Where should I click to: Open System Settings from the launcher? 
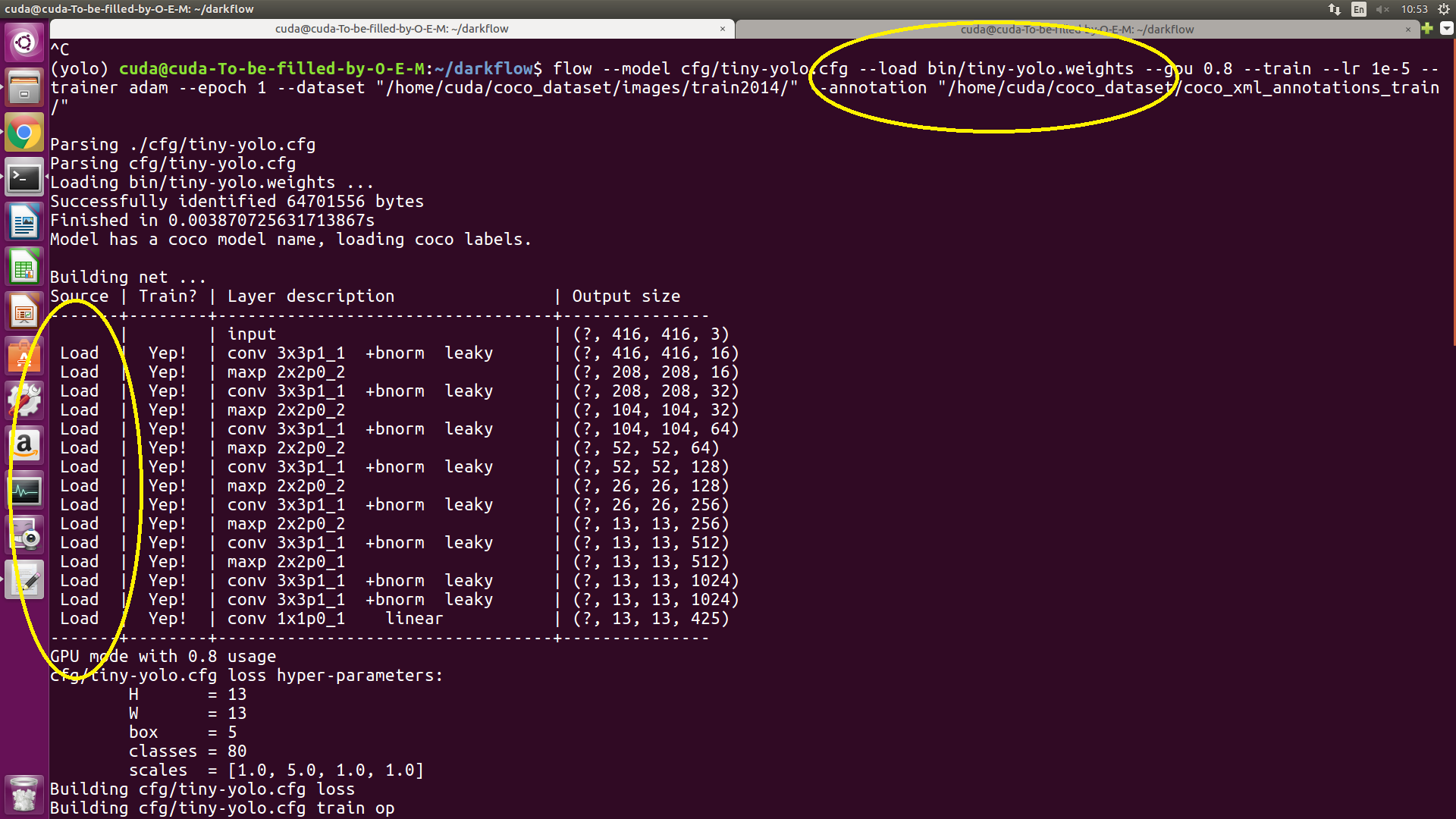(x=24, y=400)
